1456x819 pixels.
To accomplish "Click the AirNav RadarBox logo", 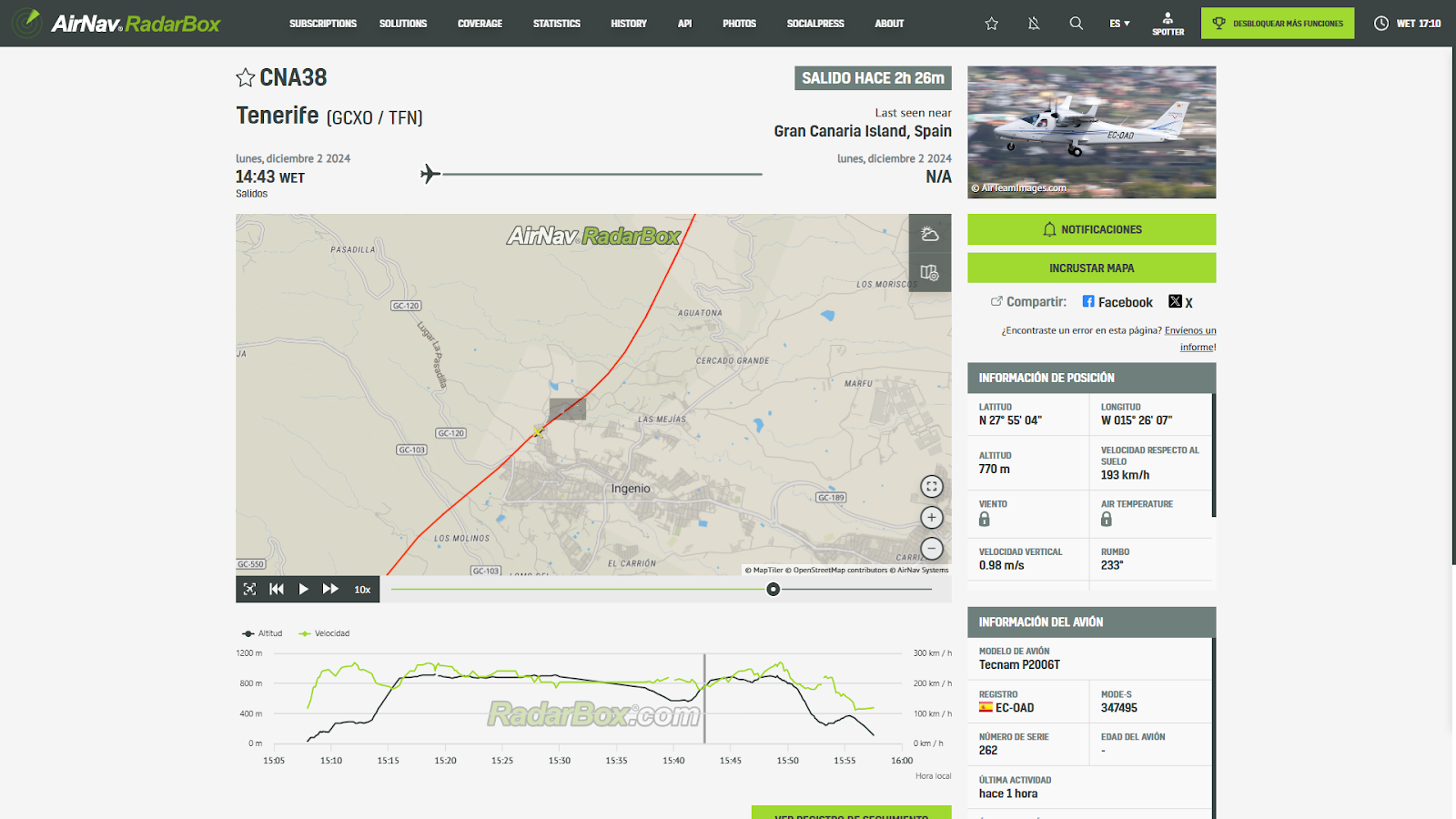I will coord(116,23).
